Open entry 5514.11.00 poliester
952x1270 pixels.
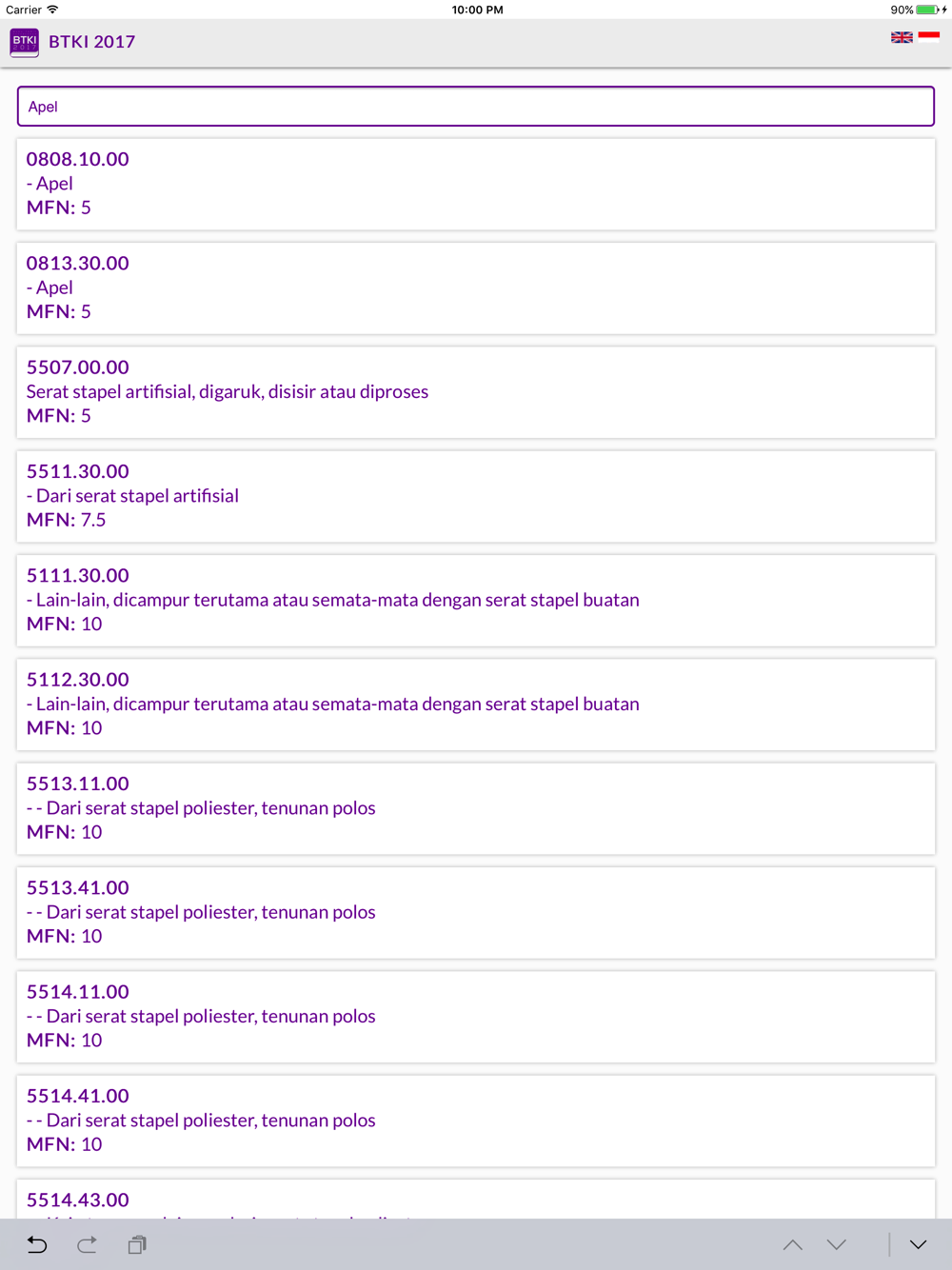point(475,1017)
